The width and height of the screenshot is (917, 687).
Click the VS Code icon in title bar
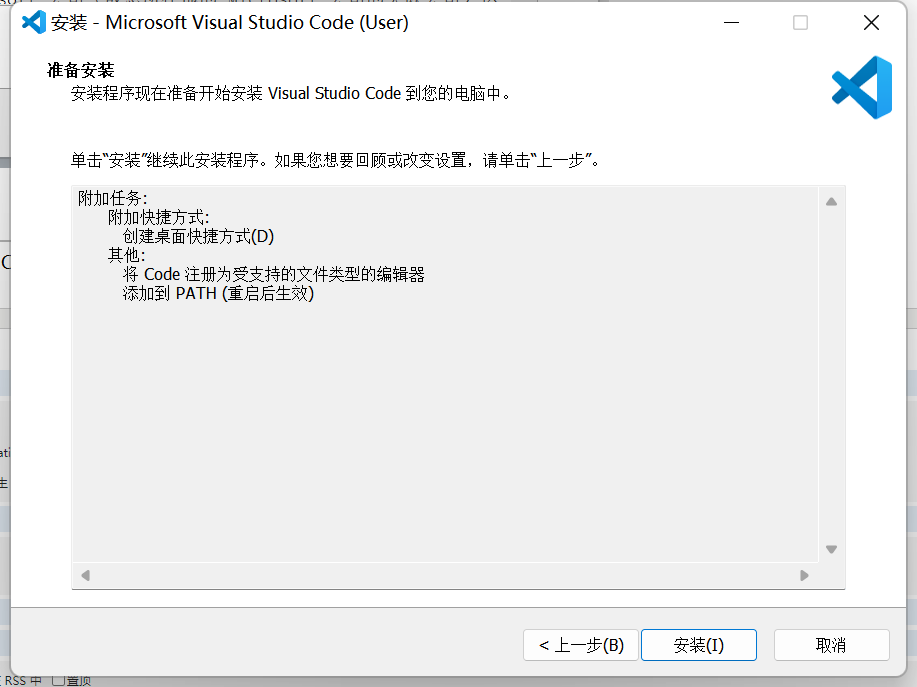point(34,22)
